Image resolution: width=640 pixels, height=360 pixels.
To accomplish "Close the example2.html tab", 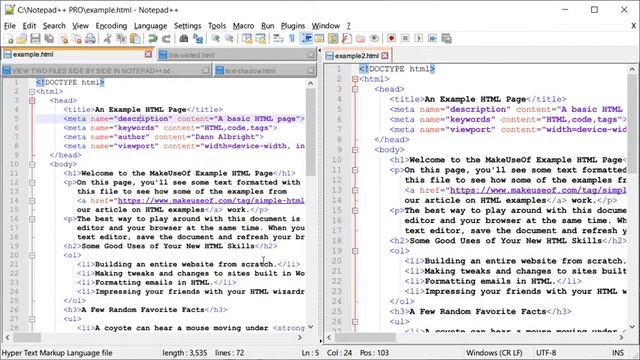I will pyautogui.click(x=385, y=56).
